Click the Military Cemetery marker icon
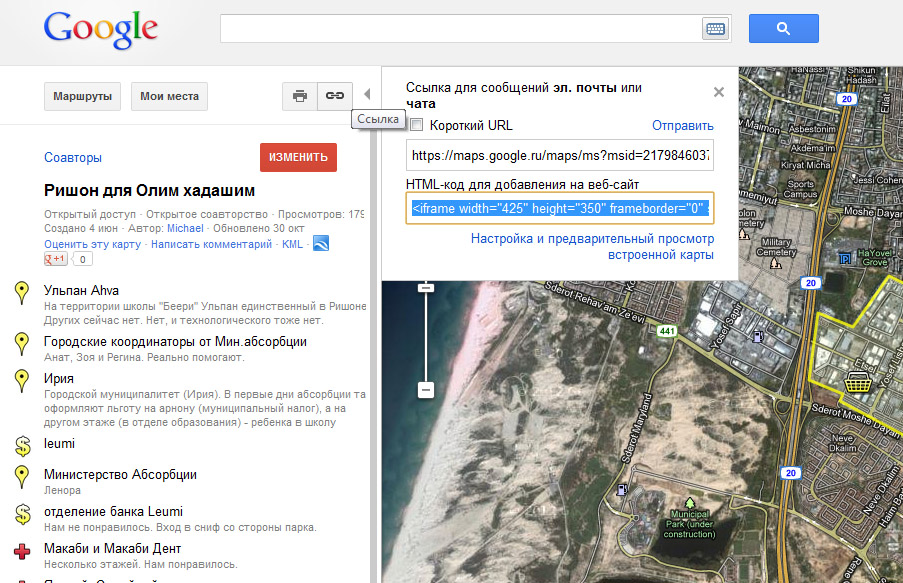903x583 pixels. tap(776, 263)
